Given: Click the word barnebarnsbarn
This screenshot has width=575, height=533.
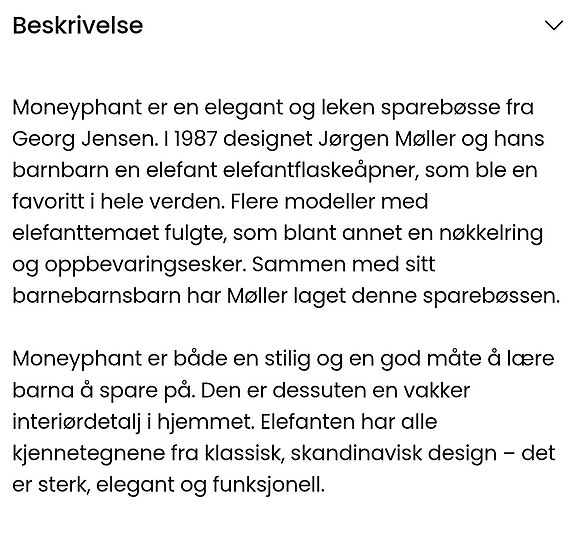Looking at the screenshot, I should click(x=97, y=296).
